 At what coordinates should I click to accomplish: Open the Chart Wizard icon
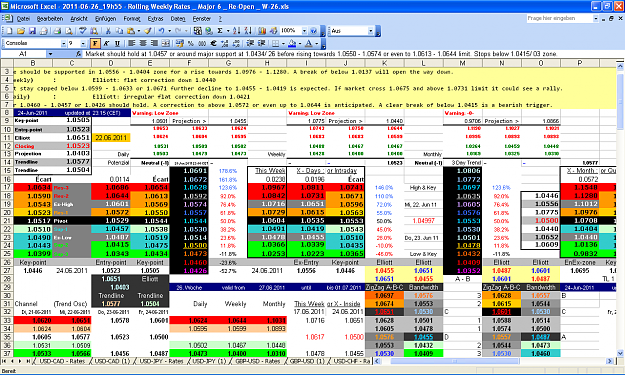coord(262,31)
